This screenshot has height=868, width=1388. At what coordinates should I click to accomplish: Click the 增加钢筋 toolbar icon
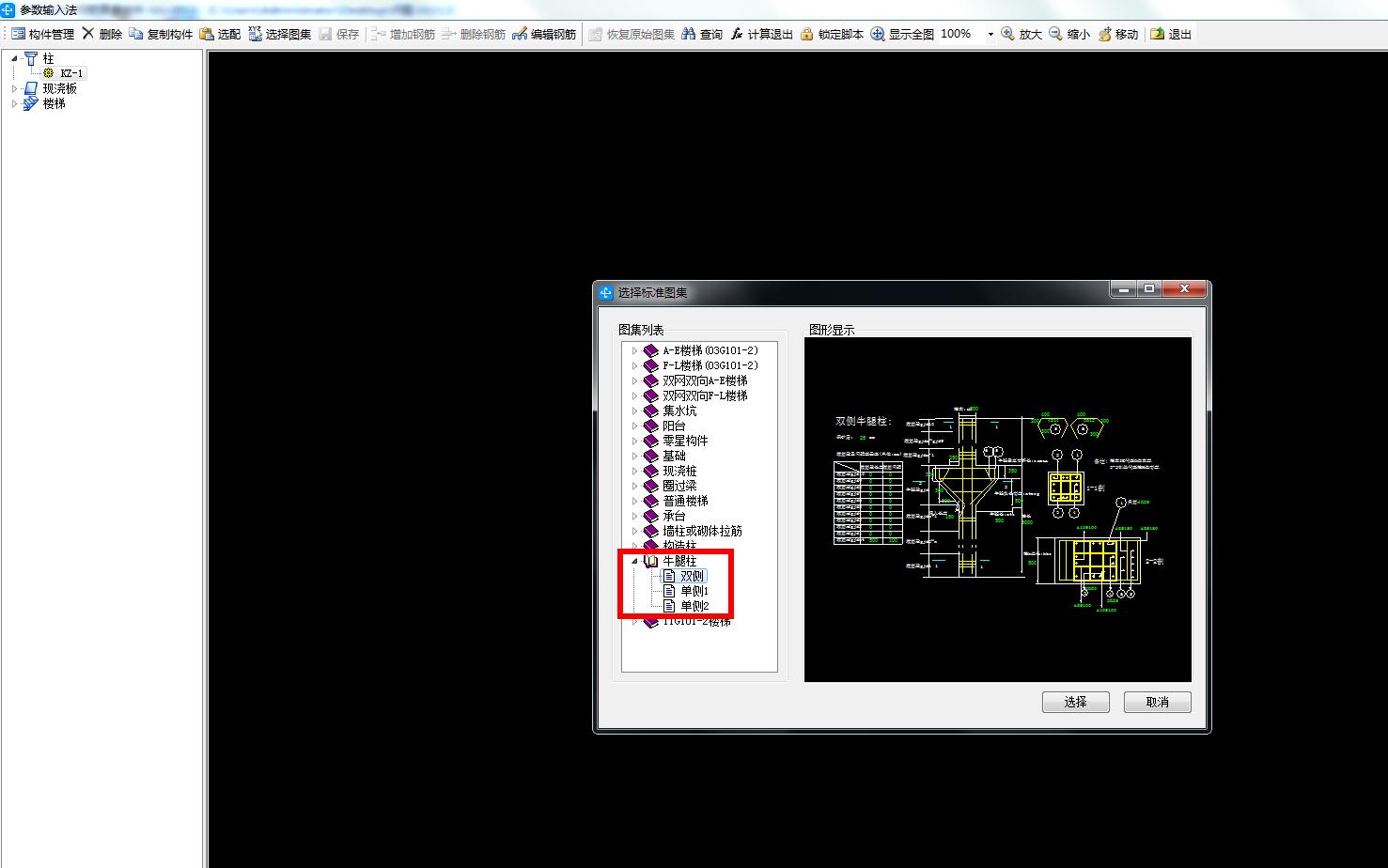[378, 34]
